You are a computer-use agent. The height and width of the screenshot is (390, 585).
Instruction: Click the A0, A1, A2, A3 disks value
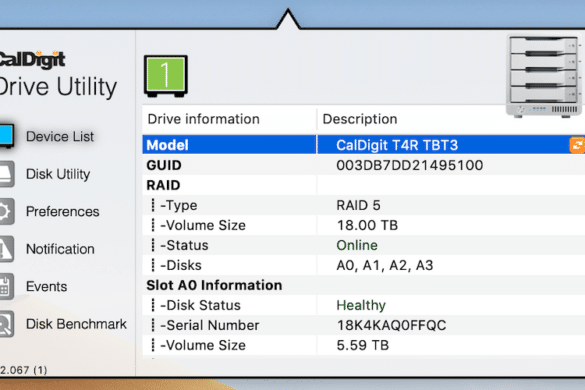click(x=385, y=265)
